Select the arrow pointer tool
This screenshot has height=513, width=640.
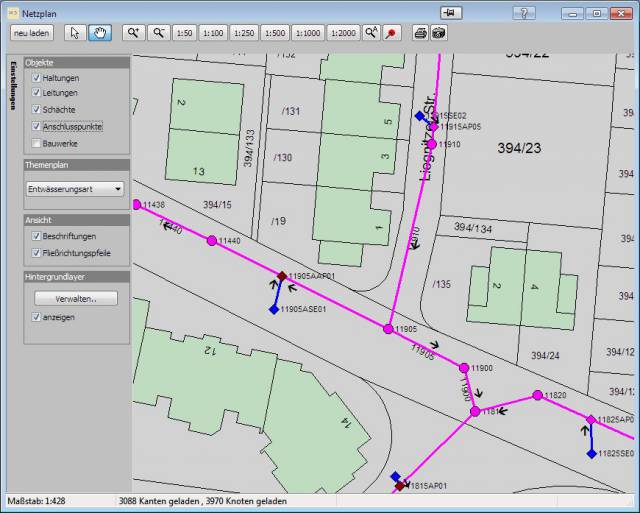pos(76,33)
